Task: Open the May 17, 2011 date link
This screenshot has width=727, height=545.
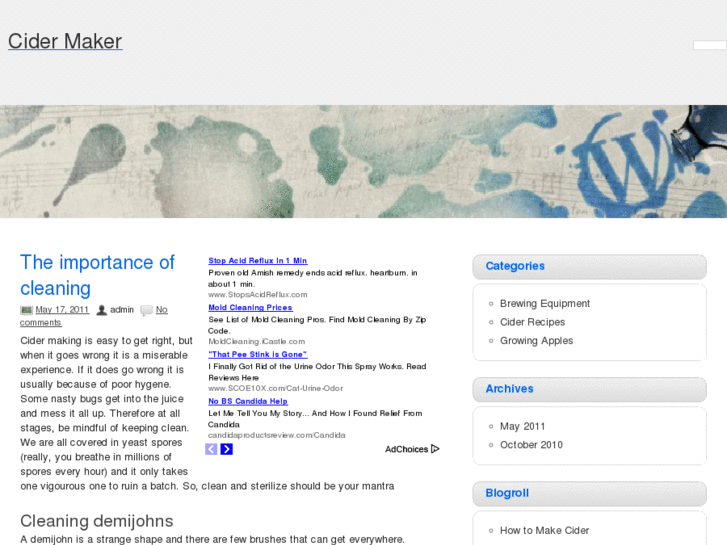Action: point(62,310)
